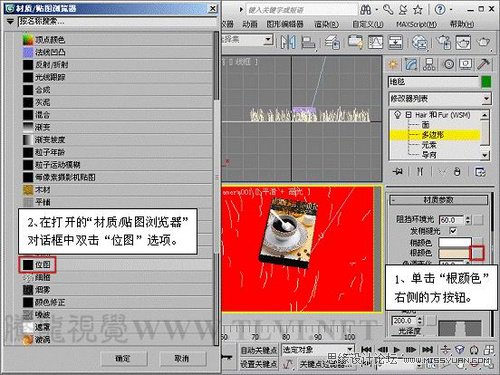Collapse the Hair 和 Fur (WSM) tree node
Screen dimensions: 500x375
408,115
